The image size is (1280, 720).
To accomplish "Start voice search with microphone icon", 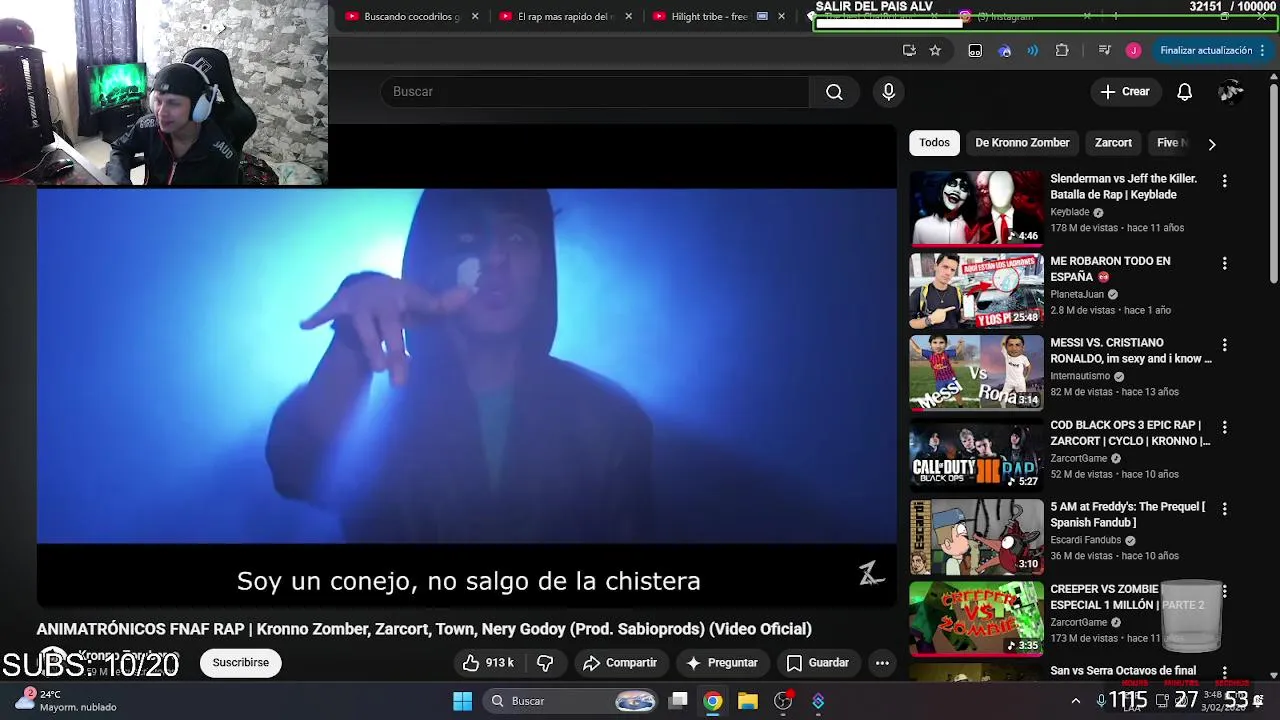I will 888,92.
